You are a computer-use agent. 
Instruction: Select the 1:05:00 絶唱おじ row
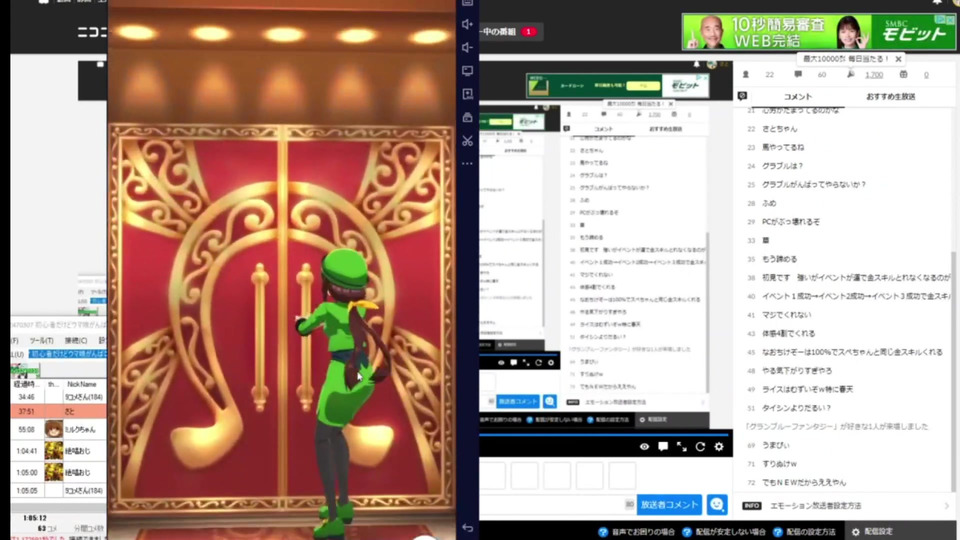[x=59, y=472]
